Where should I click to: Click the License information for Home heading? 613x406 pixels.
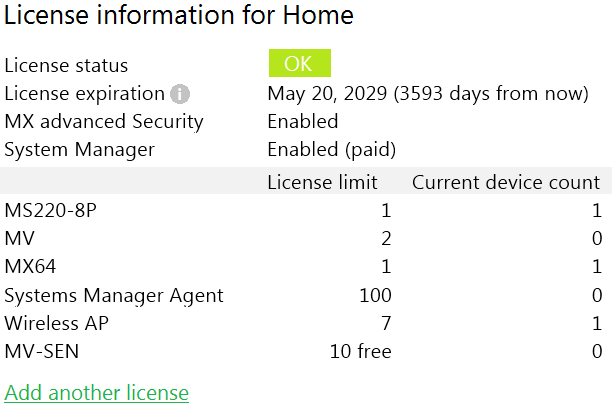click(179, 16)
